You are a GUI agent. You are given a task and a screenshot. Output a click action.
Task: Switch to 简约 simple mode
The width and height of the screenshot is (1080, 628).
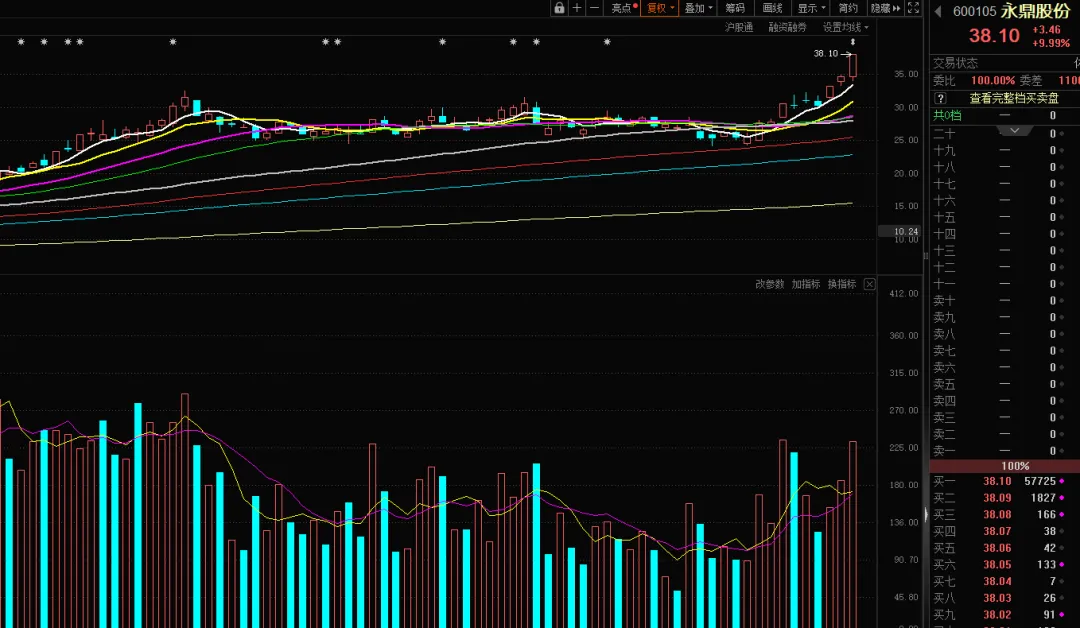pyautogui.click(x=848, y=8)
